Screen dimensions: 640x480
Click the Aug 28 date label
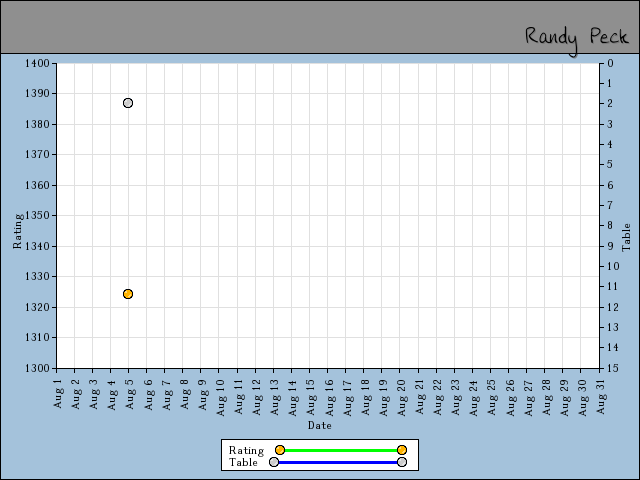[x=547, y=398]
